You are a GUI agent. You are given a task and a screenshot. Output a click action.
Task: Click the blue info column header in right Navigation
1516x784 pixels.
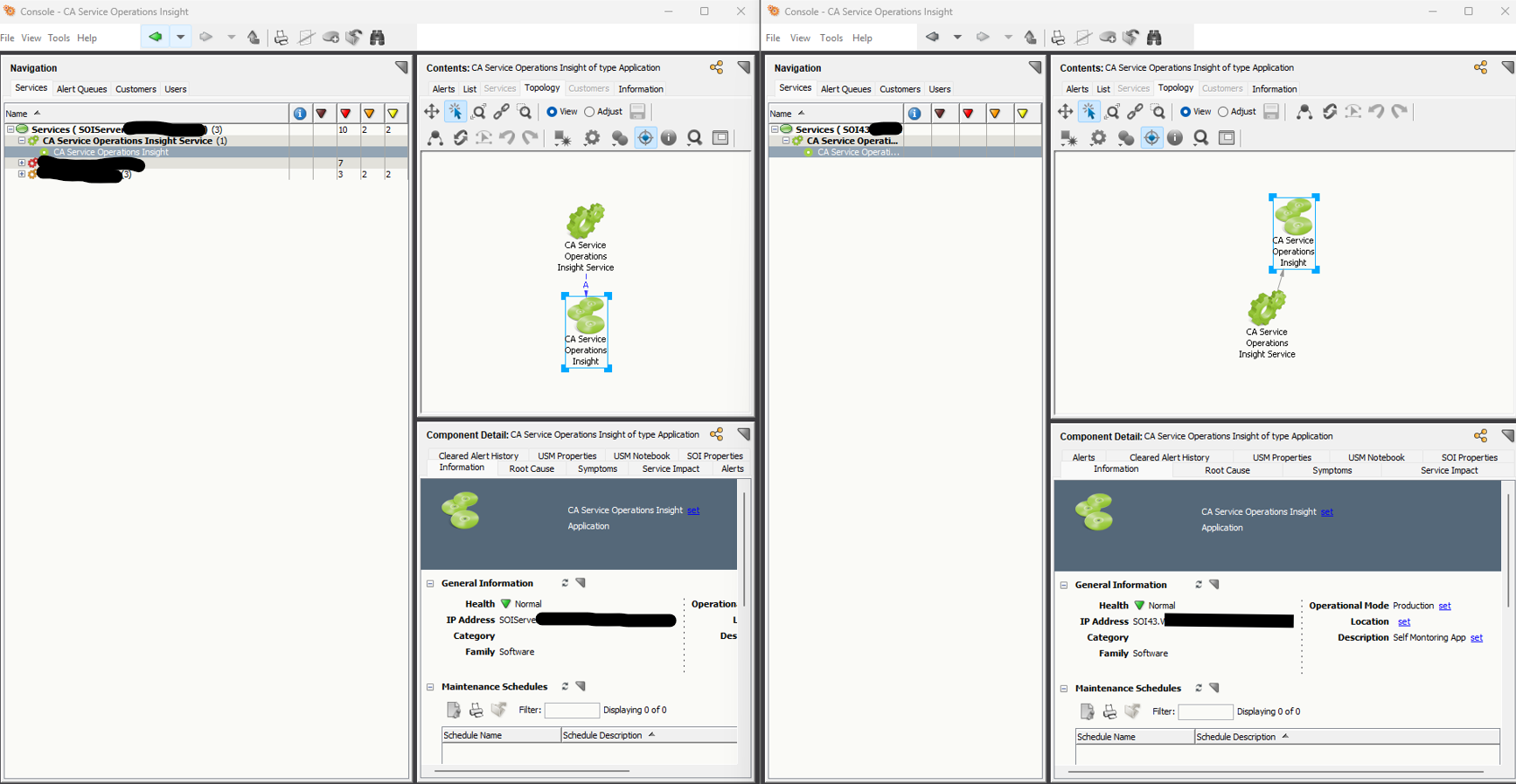click(x=914, y=114)
